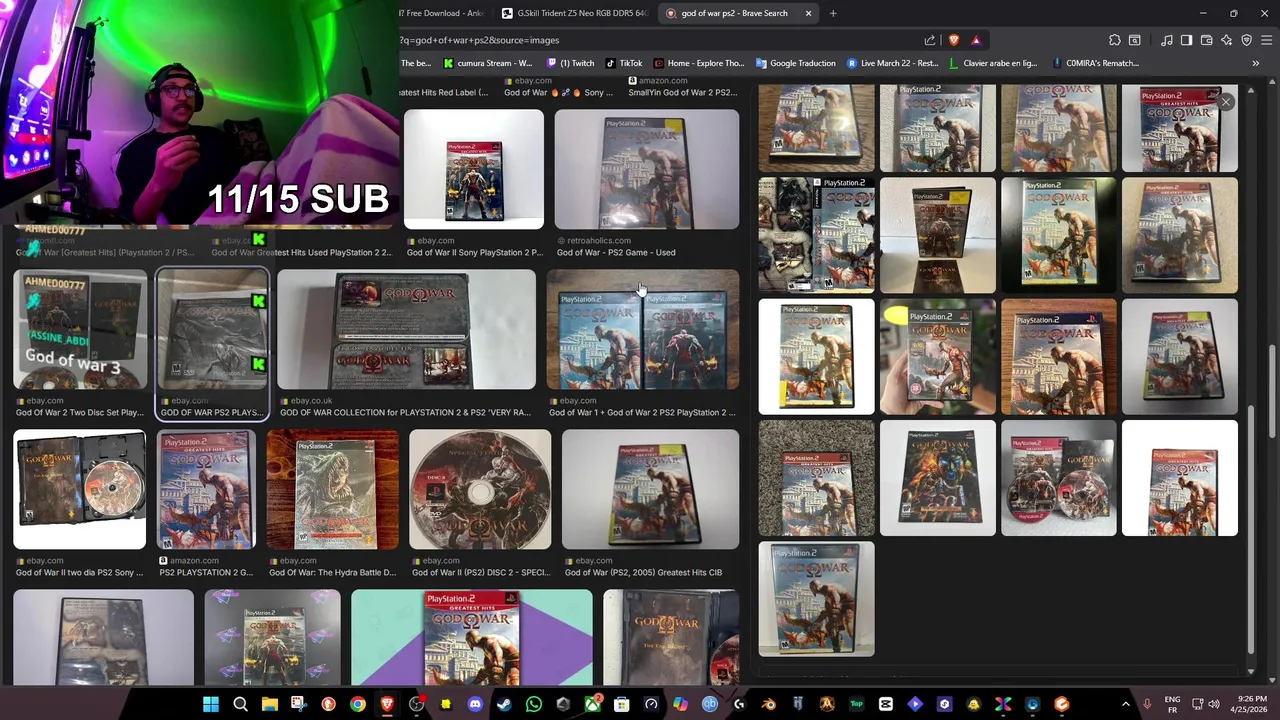
Task: Open DuckDuckGo browser from the taskbar
Action: click(328, 704)
